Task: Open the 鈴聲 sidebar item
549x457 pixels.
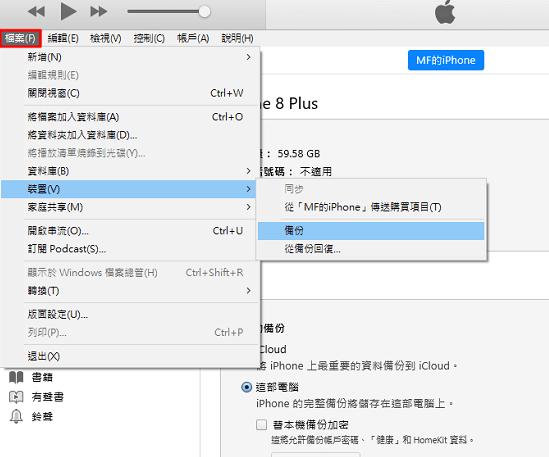Action: pyautogui.click(x=42, y=416)
